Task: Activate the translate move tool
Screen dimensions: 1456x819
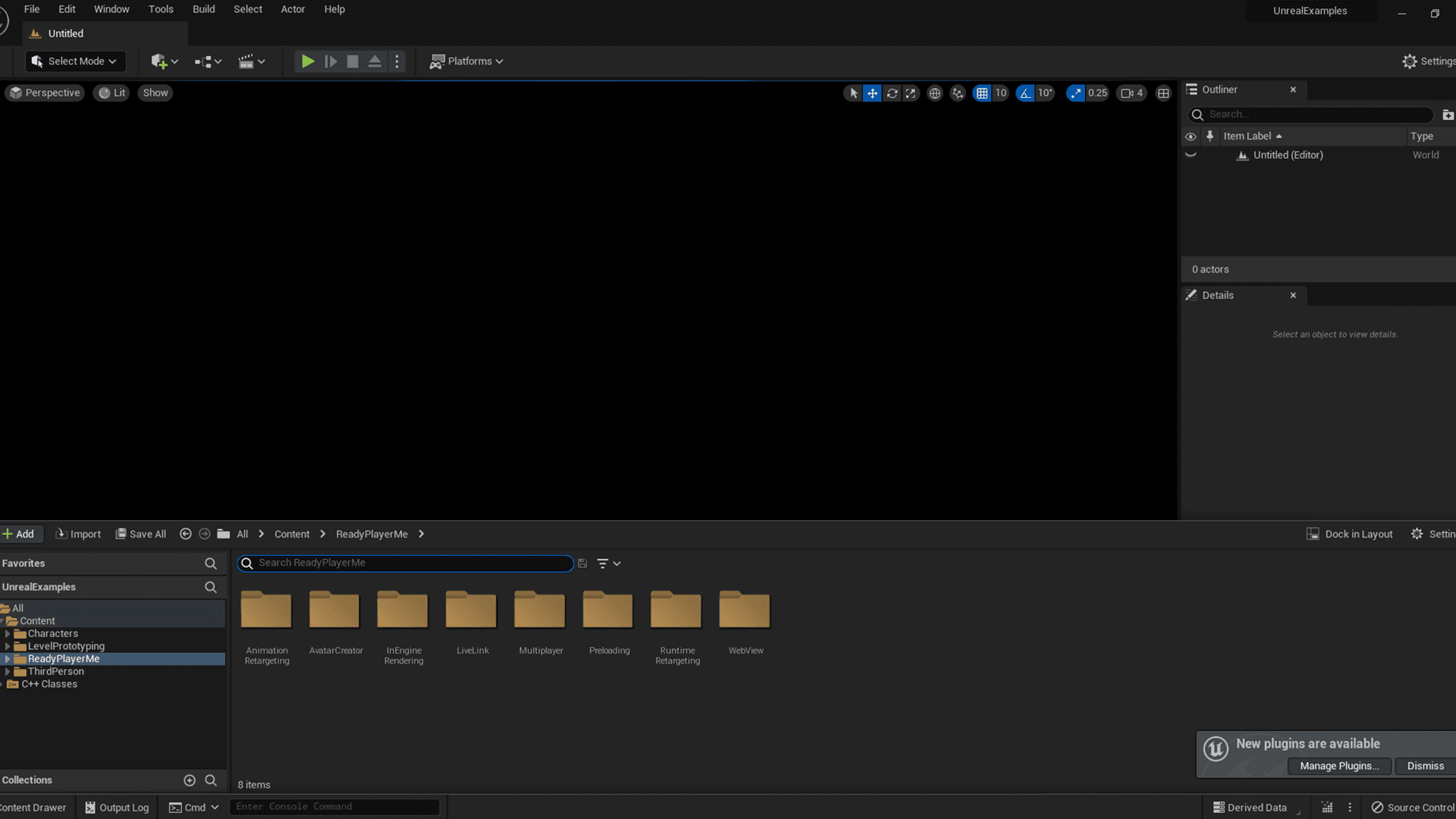Action: 873,93
